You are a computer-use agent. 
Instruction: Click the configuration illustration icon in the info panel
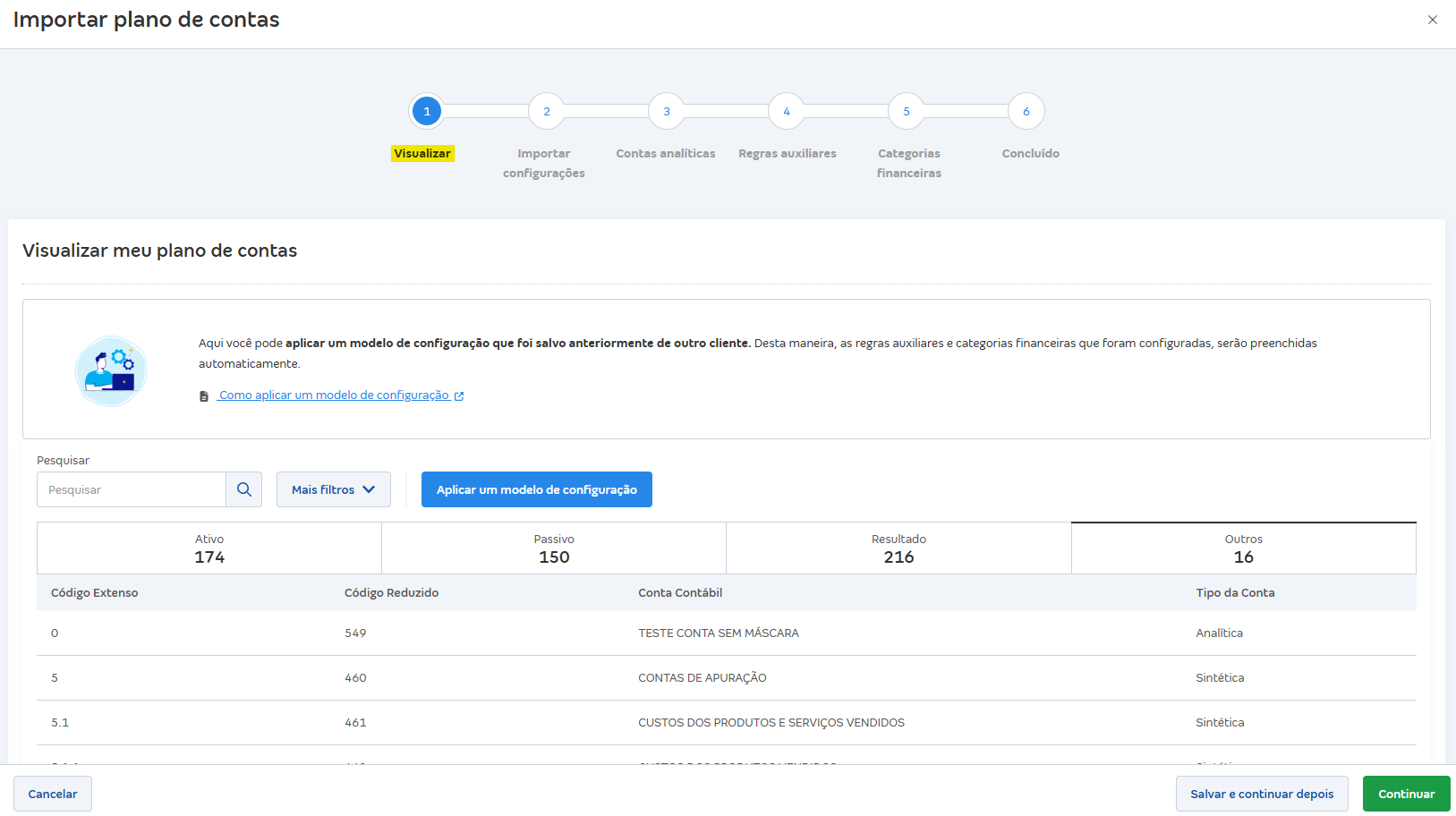(111, 370)
